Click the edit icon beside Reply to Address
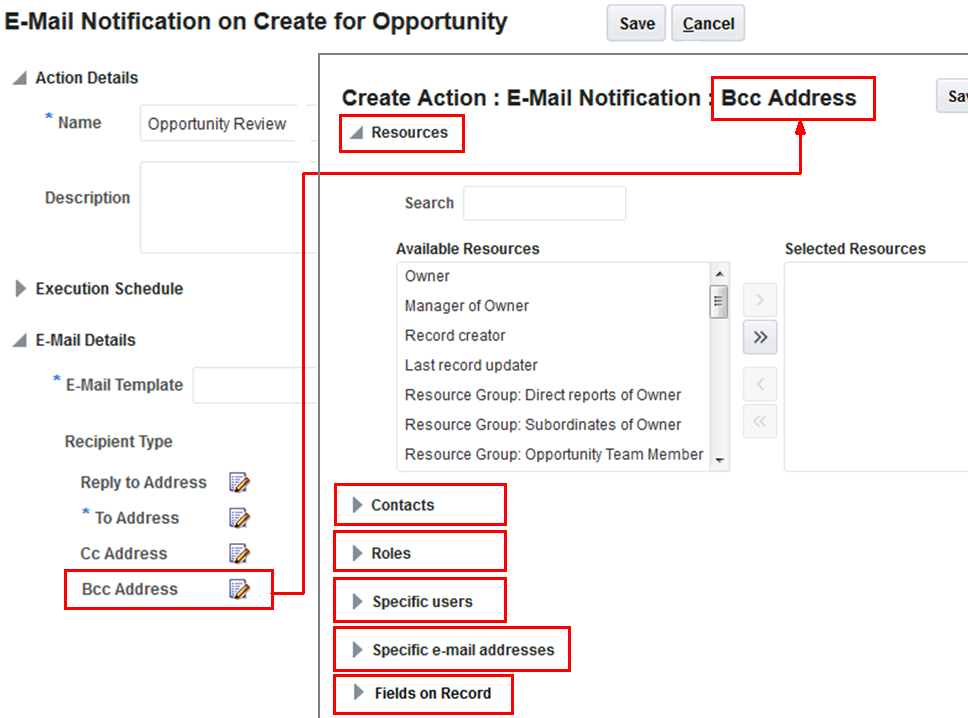The width and height of the screenshot is (968, 718). coord(239,483)
